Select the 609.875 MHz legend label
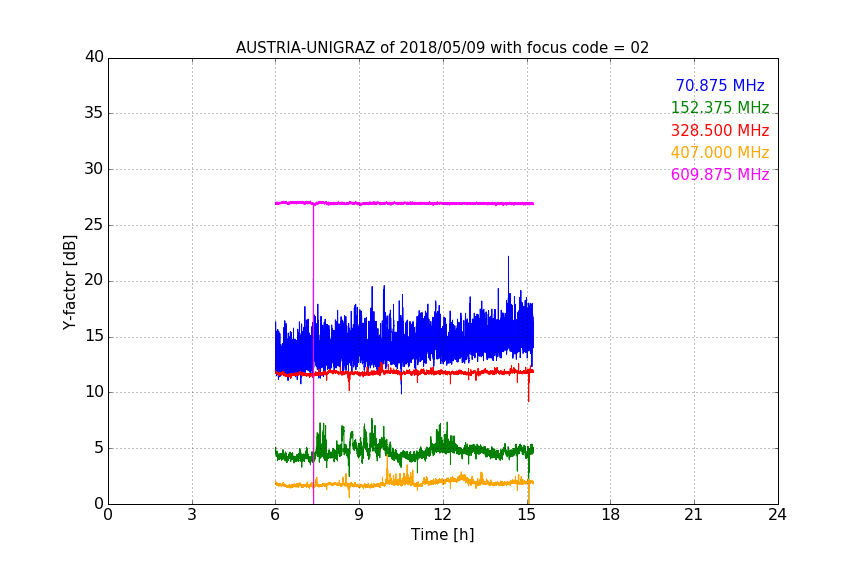Viewport: 864px width, 576px height. click(720, 174)
